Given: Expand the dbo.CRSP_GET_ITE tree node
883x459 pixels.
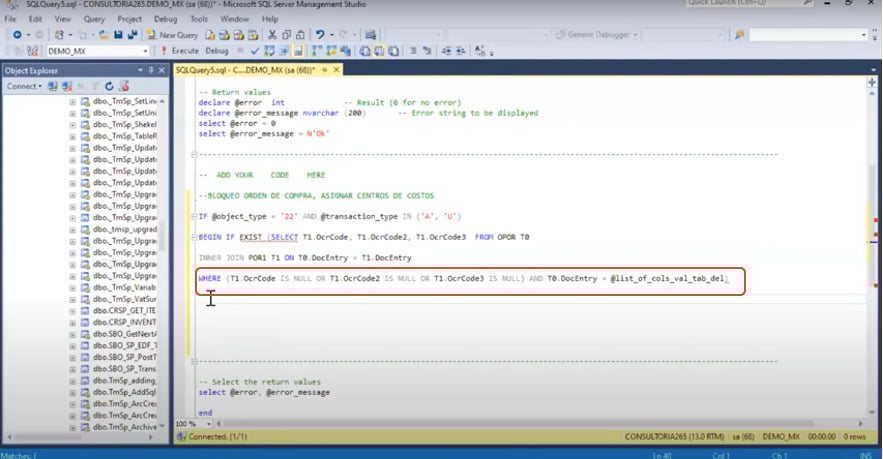Looking at the screenshot, I should 72,311.
